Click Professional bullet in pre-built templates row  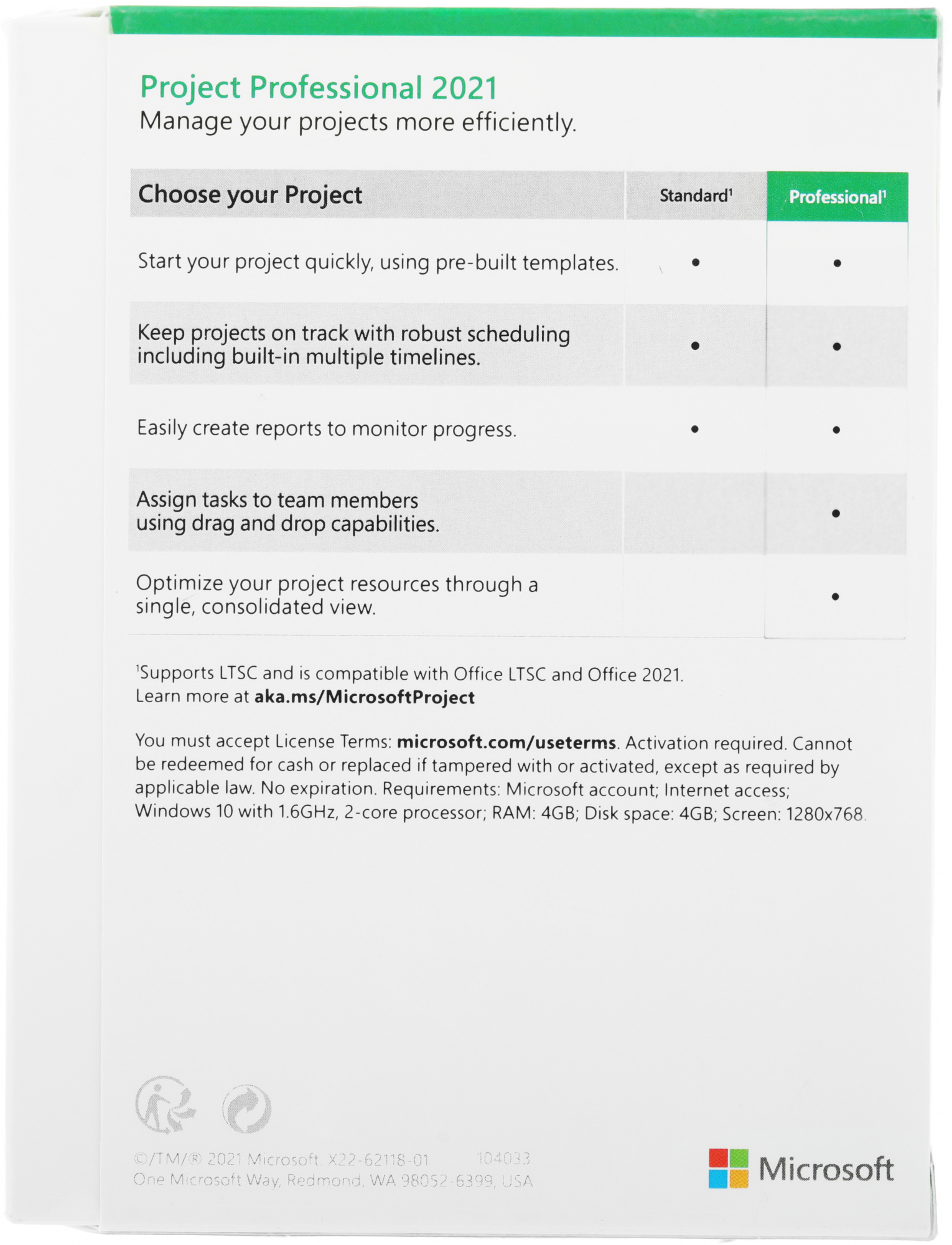point(837,263)
